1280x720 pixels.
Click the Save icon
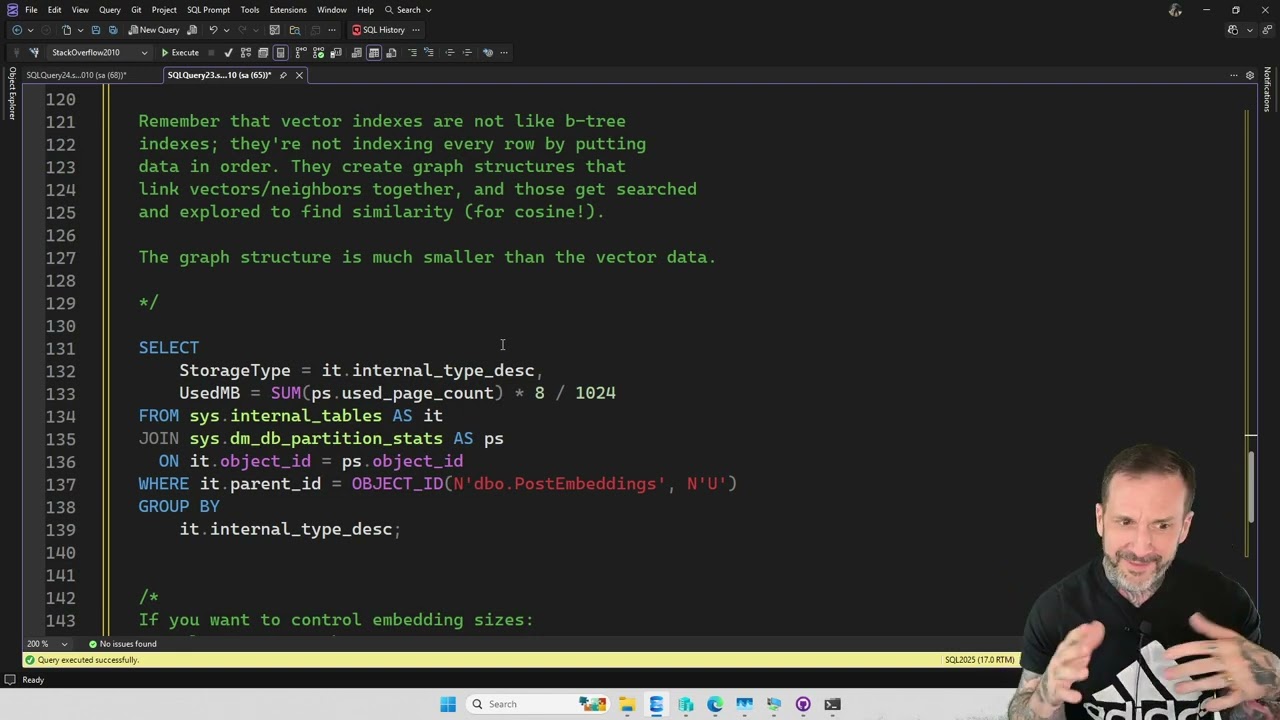[x=96, y=29]
